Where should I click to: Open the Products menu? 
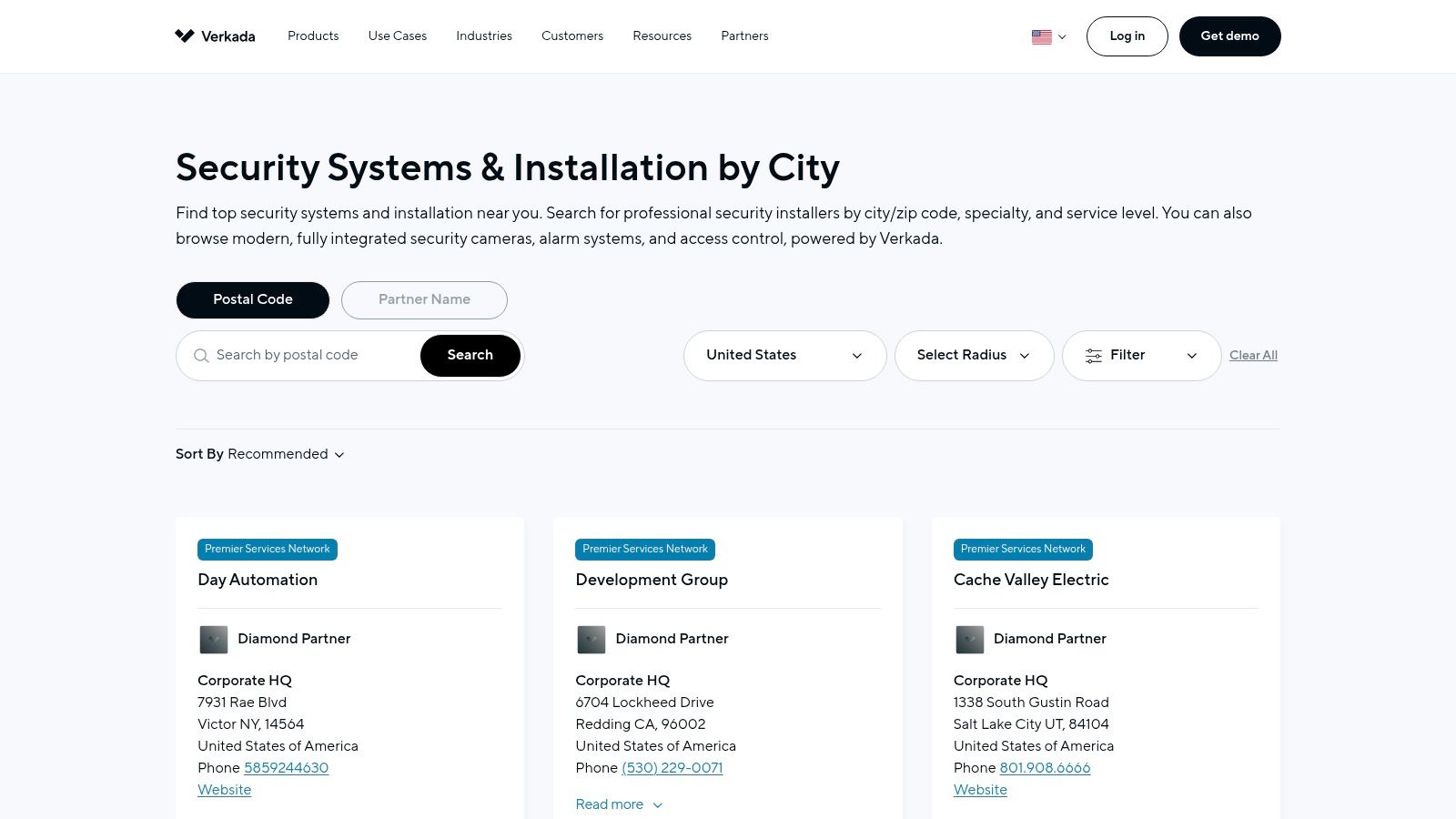click(313, 36)
